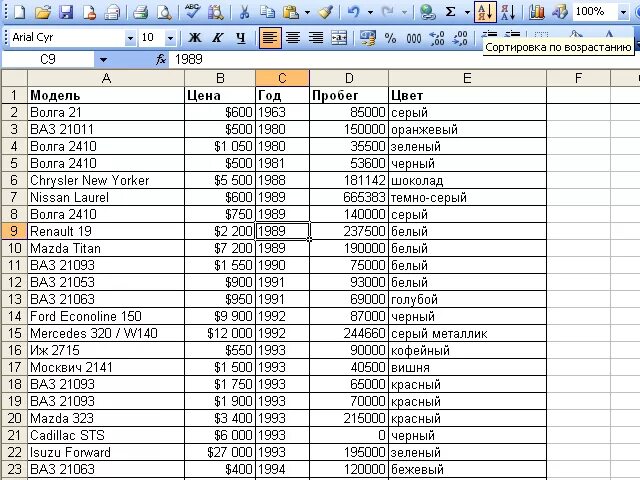
Task: Toggle underline with the Ч button
Action: (x=241, y=38)
